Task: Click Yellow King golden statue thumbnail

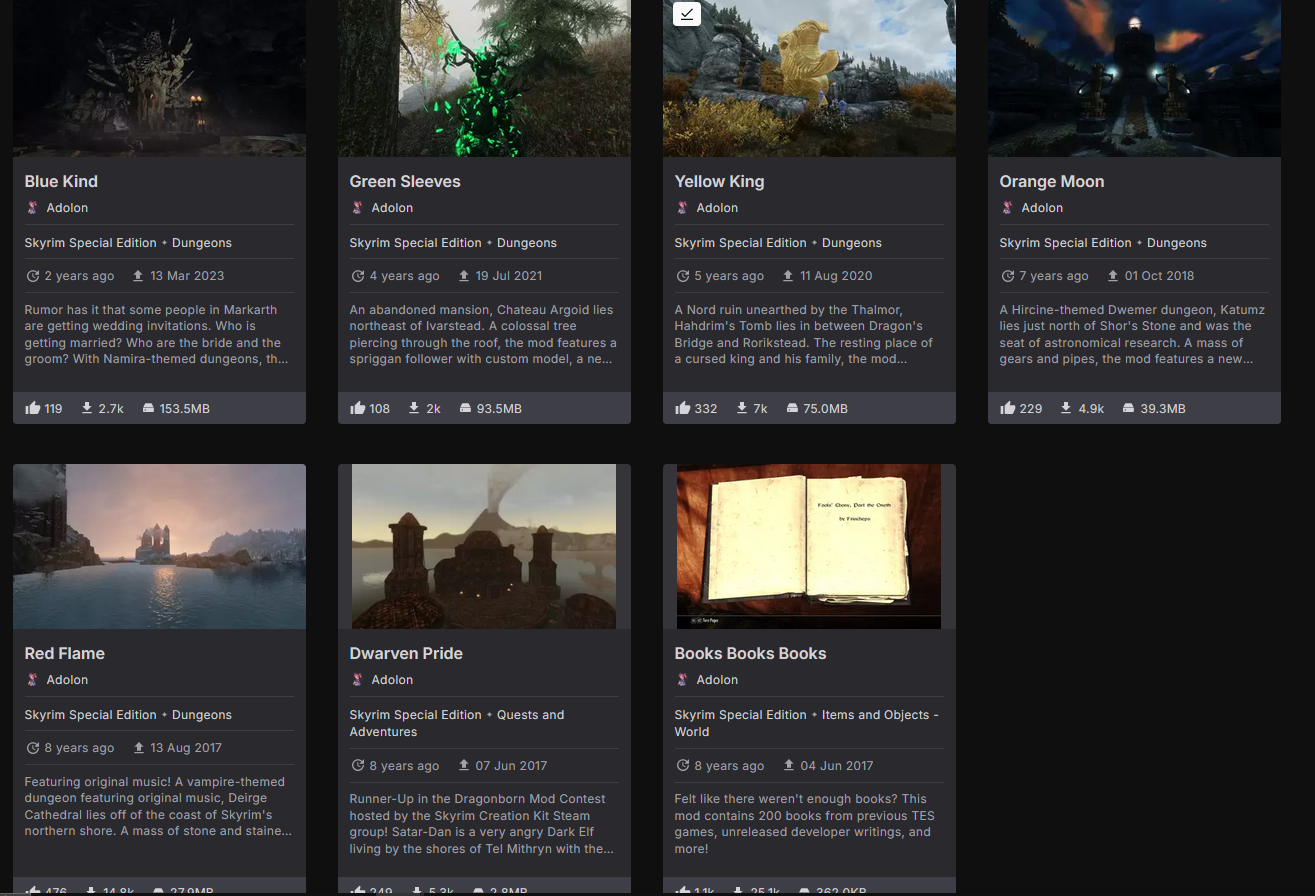Action: pos(809,78)
